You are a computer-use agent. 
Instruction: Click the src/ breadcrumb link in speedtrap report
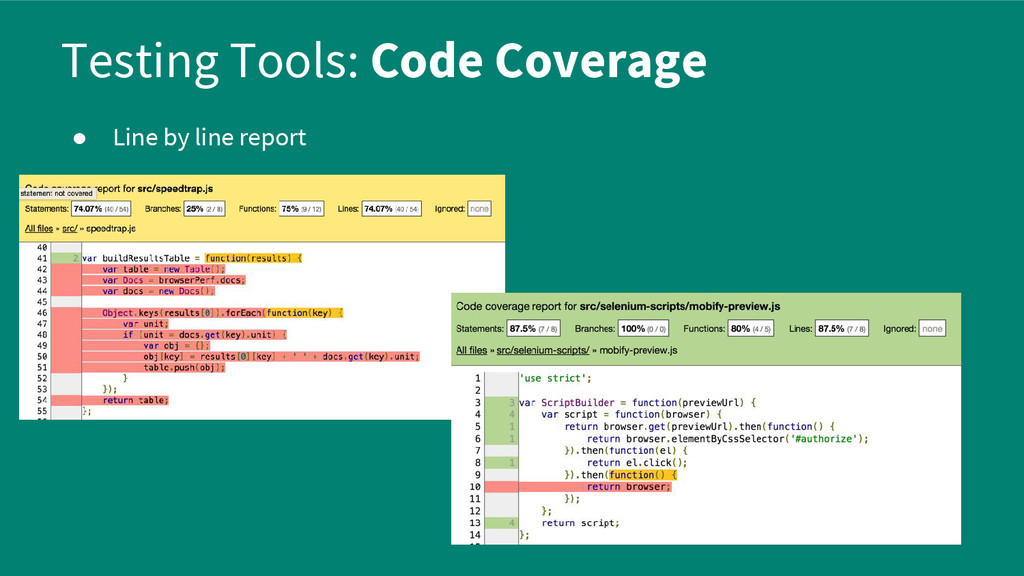70,229
